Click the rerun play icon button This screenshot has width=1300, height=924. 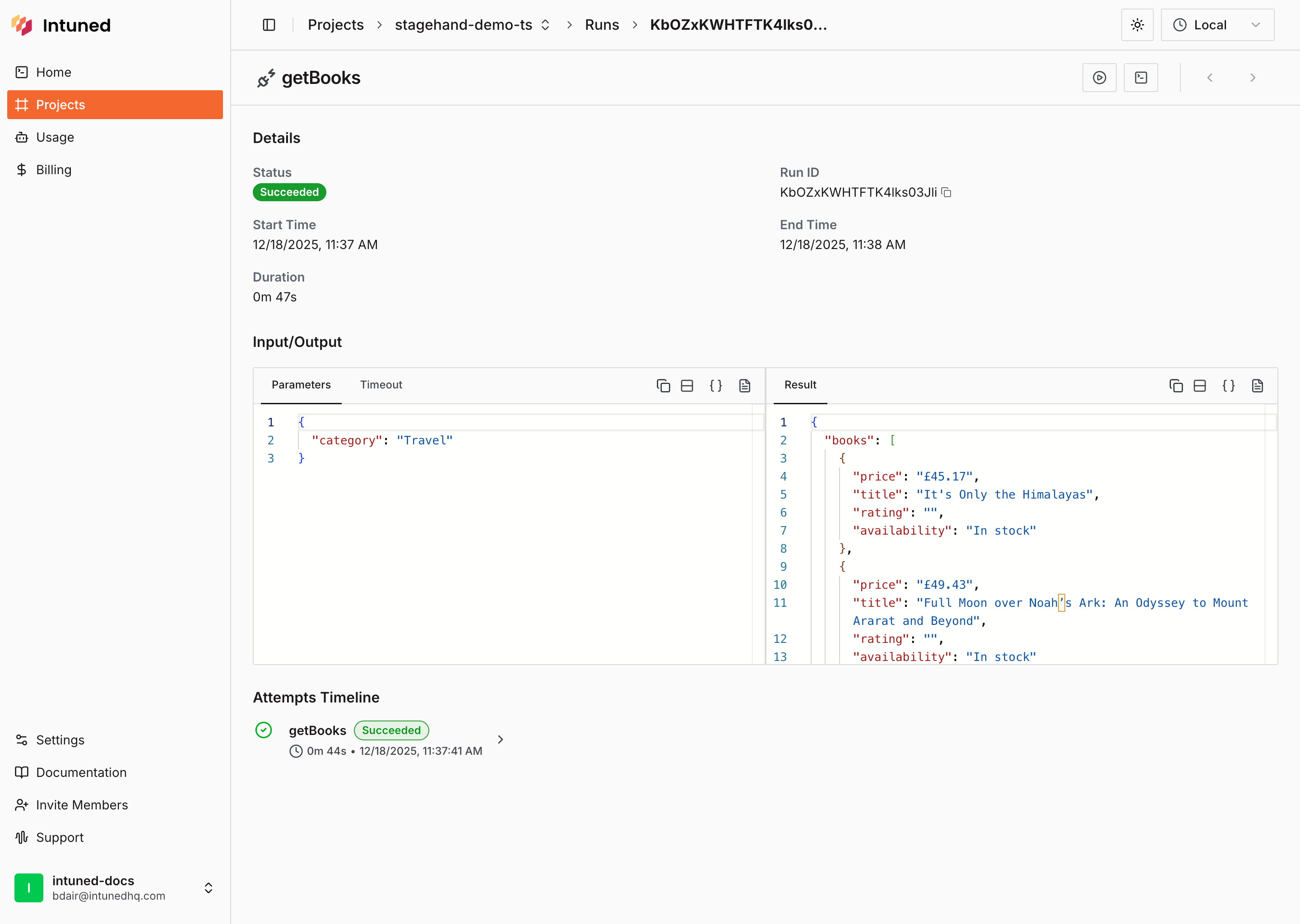(x=1099, y=78)
